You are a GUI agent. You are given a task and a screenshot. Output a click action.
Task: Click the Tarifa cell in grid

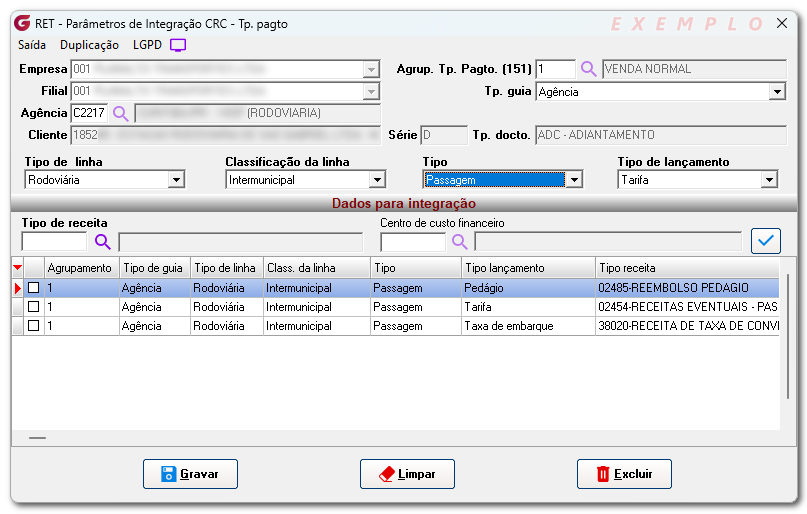coord(528,307)
